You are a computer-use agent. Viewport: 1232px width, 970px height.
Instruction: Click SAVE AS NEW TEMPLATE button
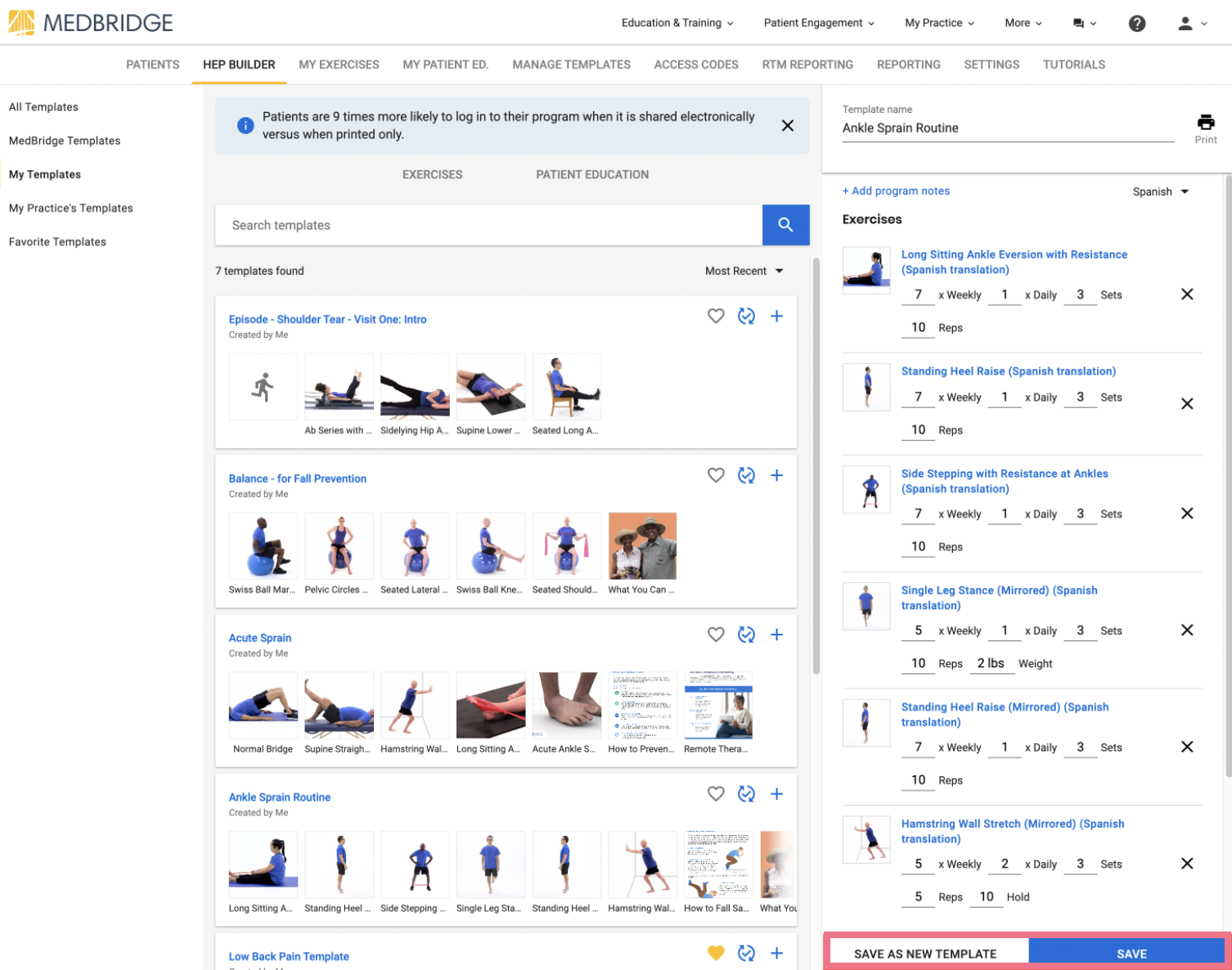tap(925, 954)
